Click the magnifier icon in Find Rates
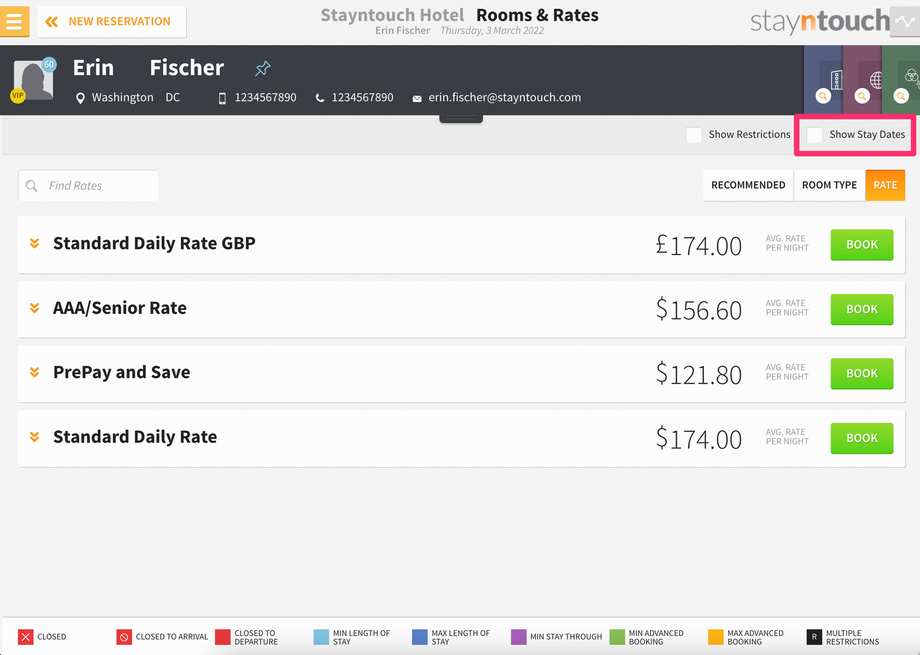 (32, 186)
